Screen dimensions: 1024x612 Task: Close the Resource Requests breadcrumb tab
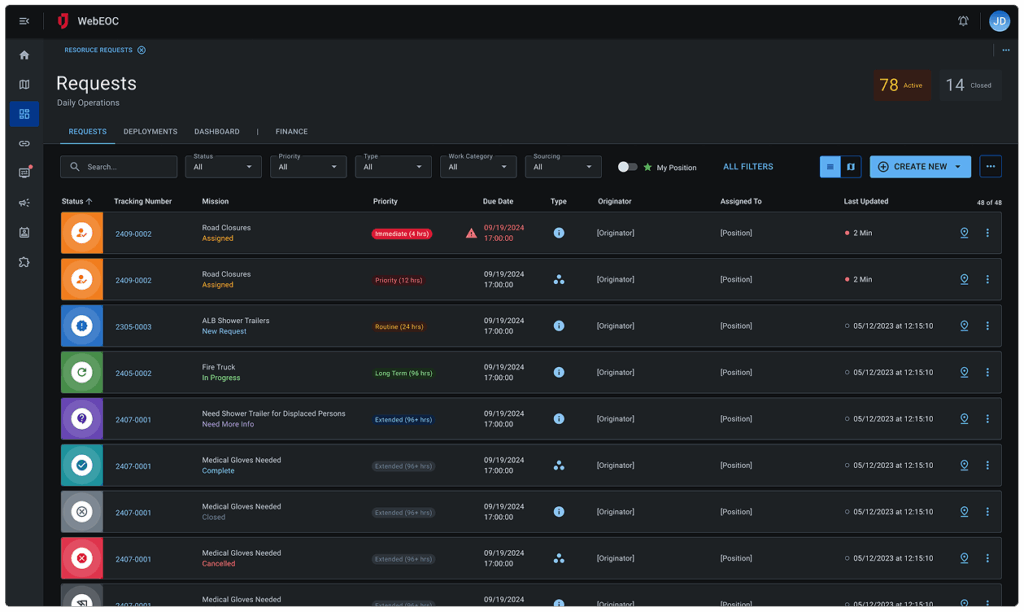141,50
